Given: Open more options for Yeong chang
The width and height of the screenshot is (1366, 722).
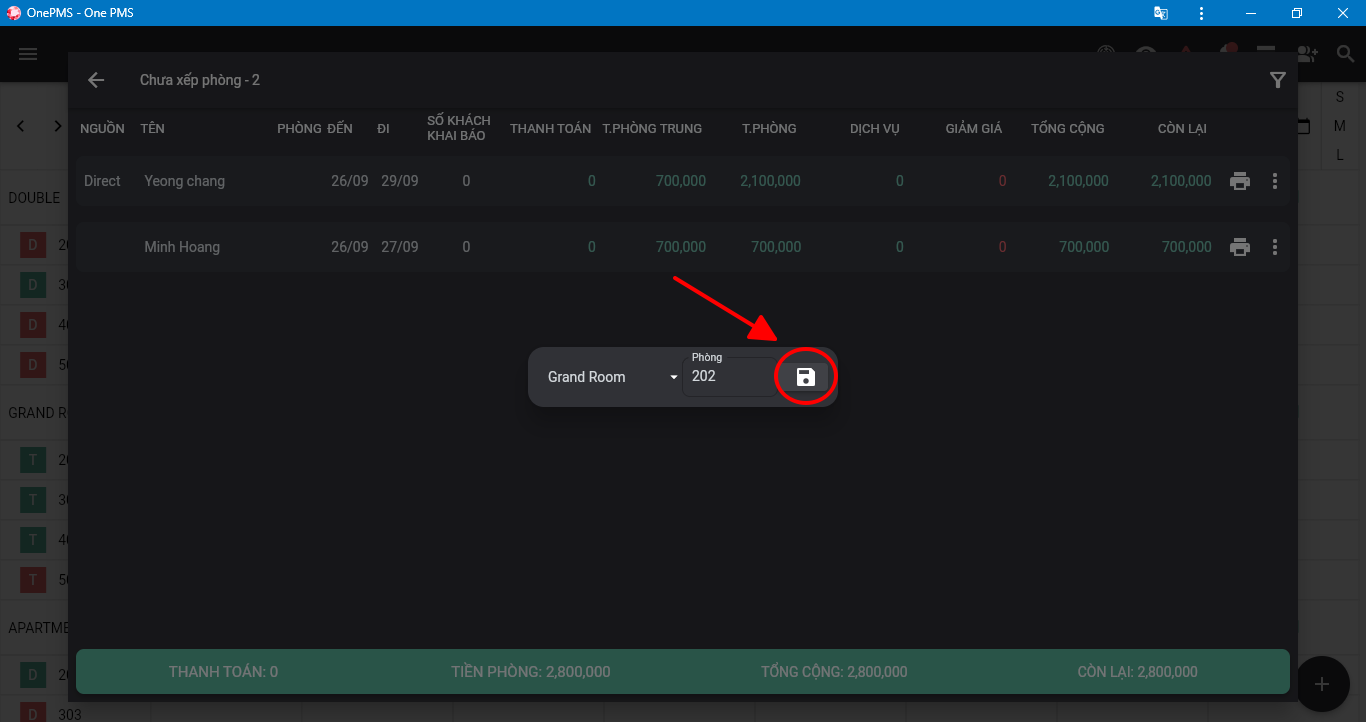Looking at the screenshot, I should coord(1275,181).
